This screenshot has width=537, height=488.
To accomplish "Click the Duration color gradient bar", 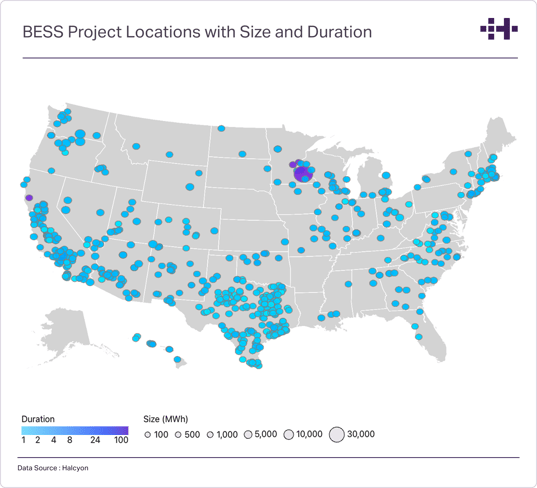I will [x=75, y=430].
